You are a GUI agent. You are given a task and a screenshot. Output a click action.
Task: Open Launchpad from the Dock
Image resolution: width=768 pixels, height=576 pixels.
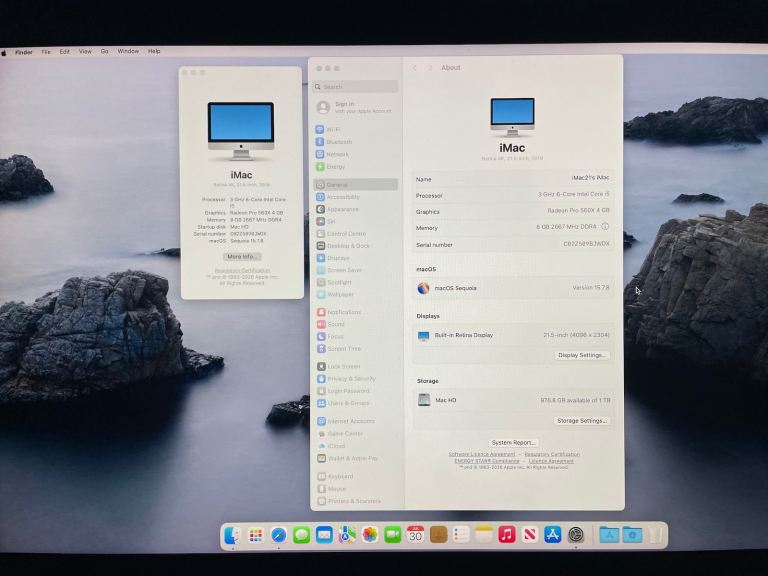click(x=256, y=534)
